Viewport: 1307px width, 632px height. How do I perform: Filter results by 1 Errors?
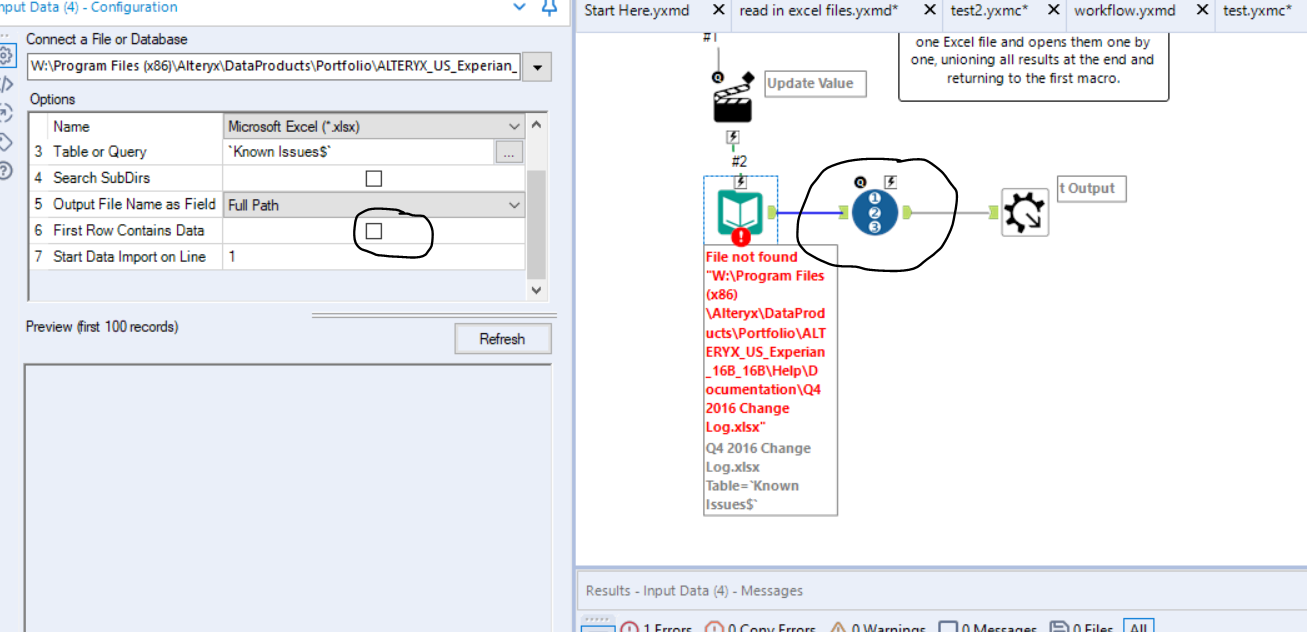tap(656, 629)
